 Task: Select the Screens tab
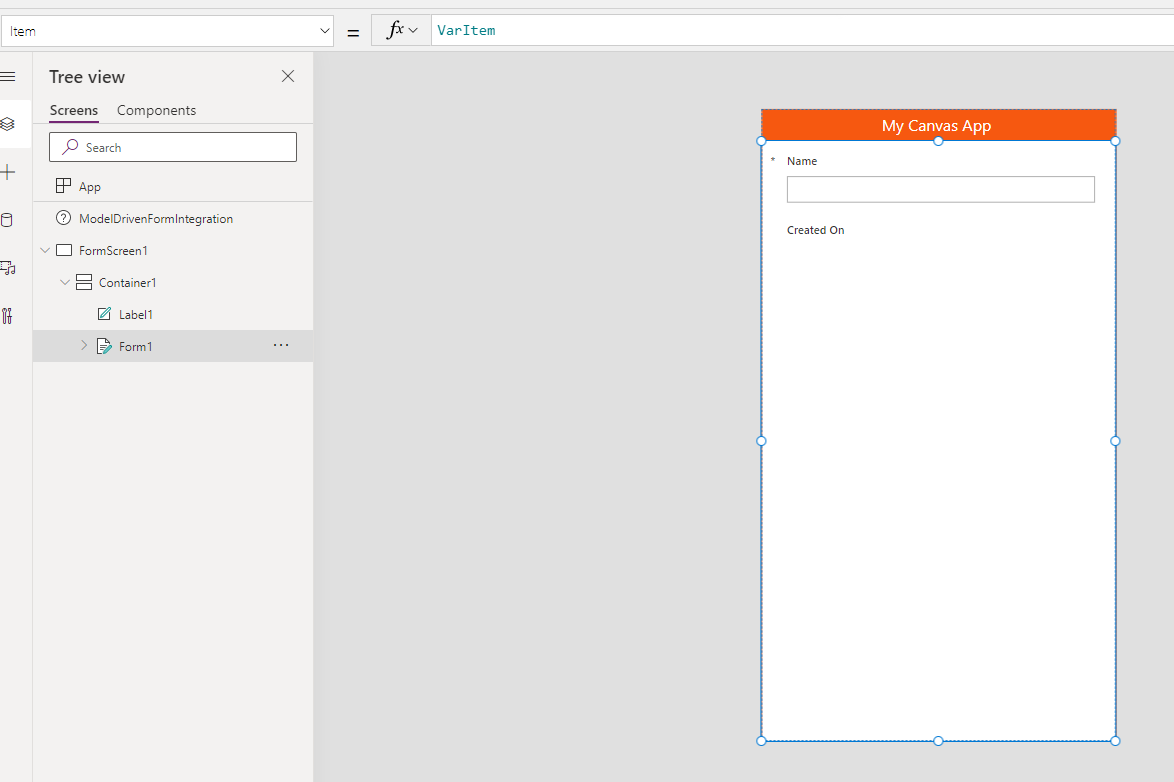[74, 110]
